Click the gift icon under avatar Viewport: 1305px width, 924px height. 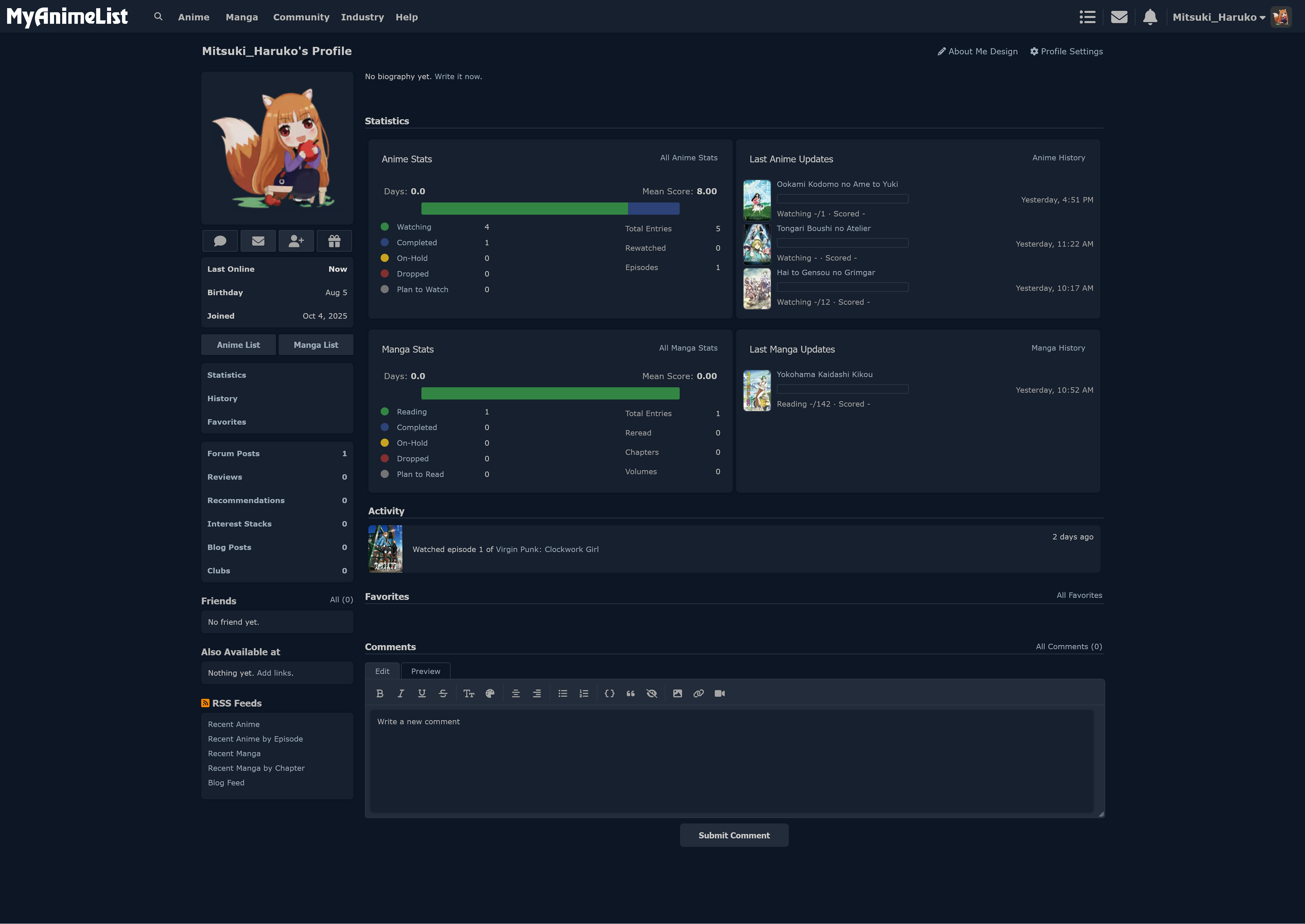coord(334,241)
